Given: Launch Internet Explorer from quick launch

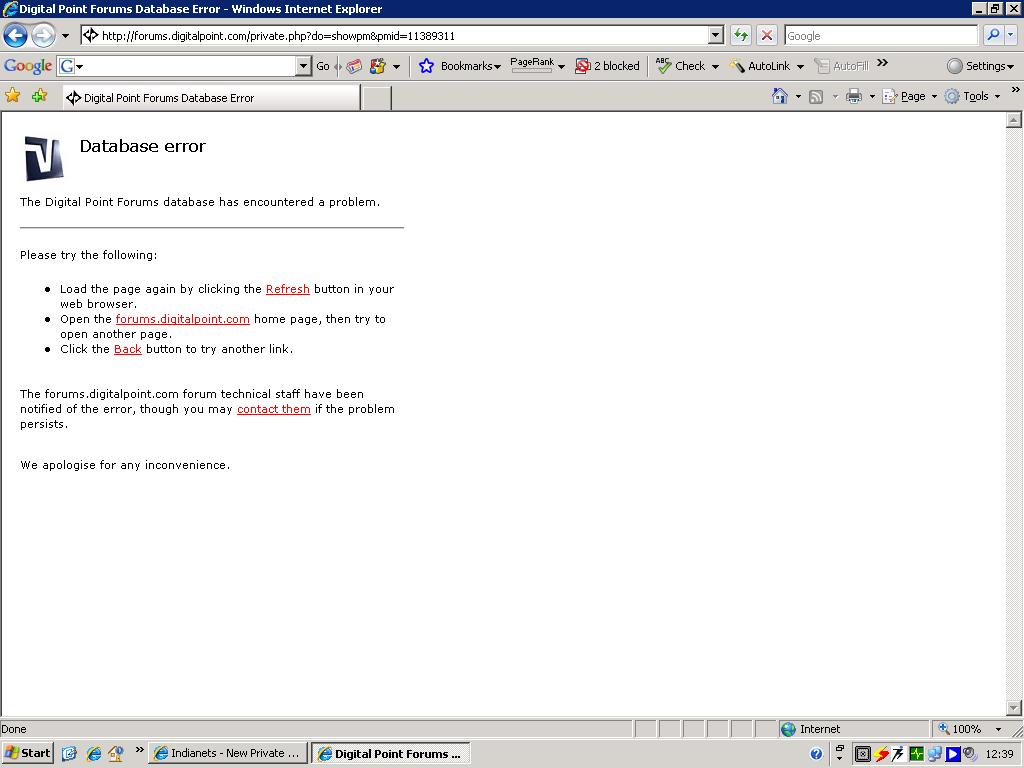Looking at the screenshot, I should [x=93, y=754].
